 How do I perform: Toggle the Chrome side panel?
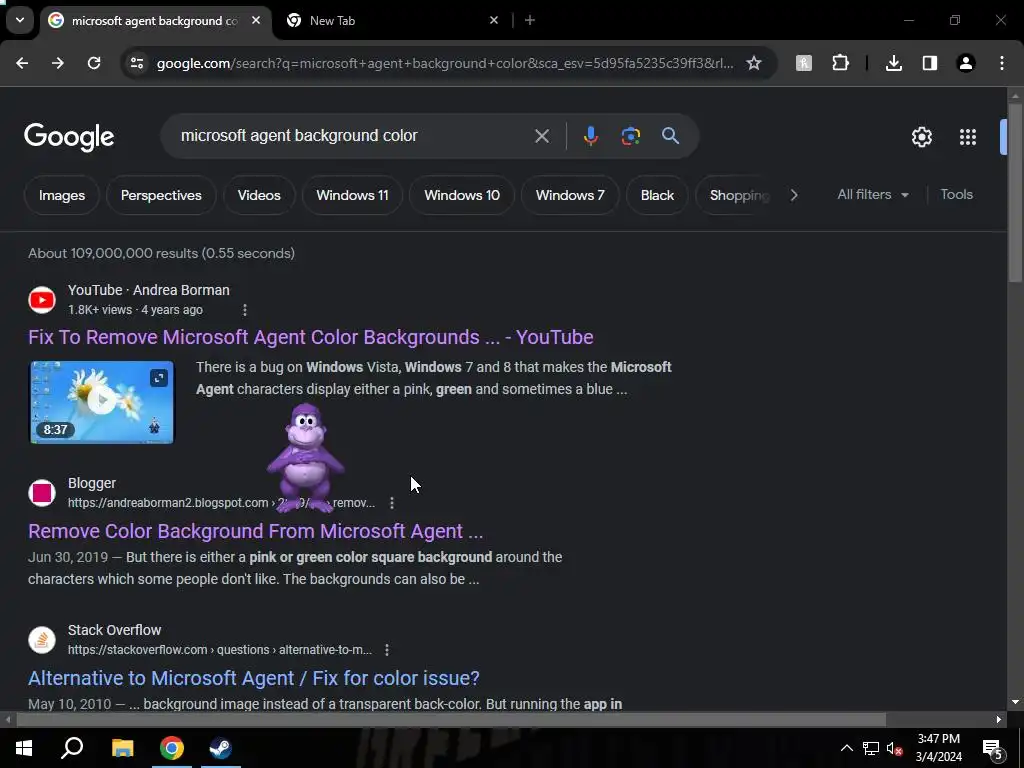point(930,63)
